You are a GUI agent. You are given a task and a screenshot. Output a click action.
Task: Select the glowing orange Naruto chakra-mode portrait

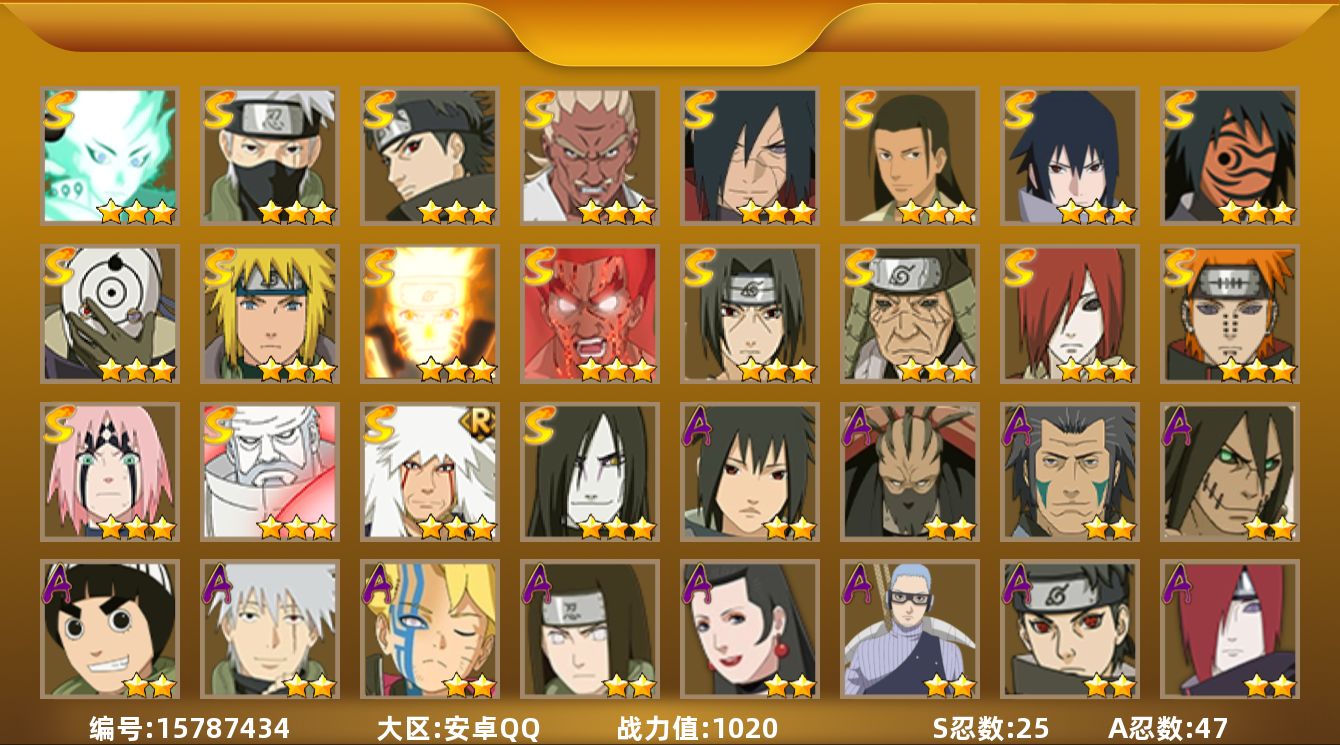click(x=430, y=314)
